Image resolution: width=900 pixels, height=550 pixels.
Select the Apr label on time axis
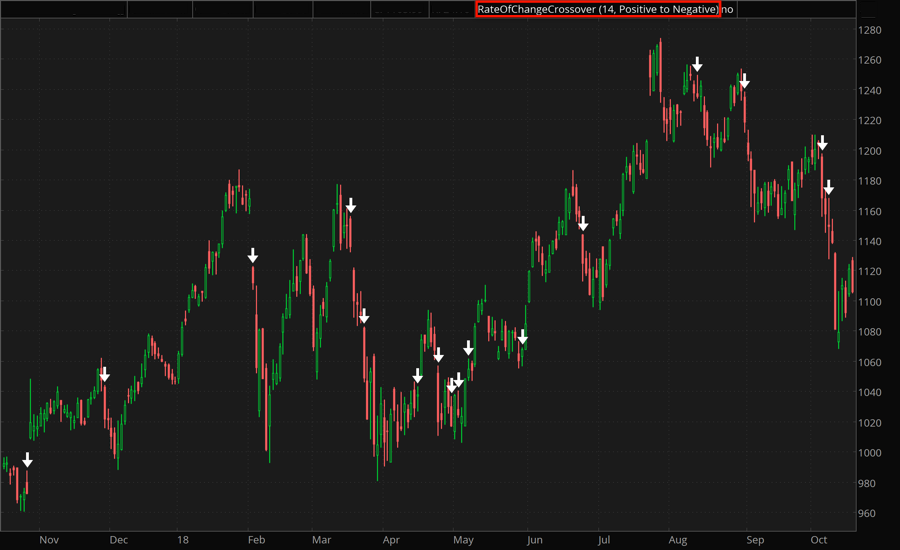pyautogui.click(x=391, y=540)
